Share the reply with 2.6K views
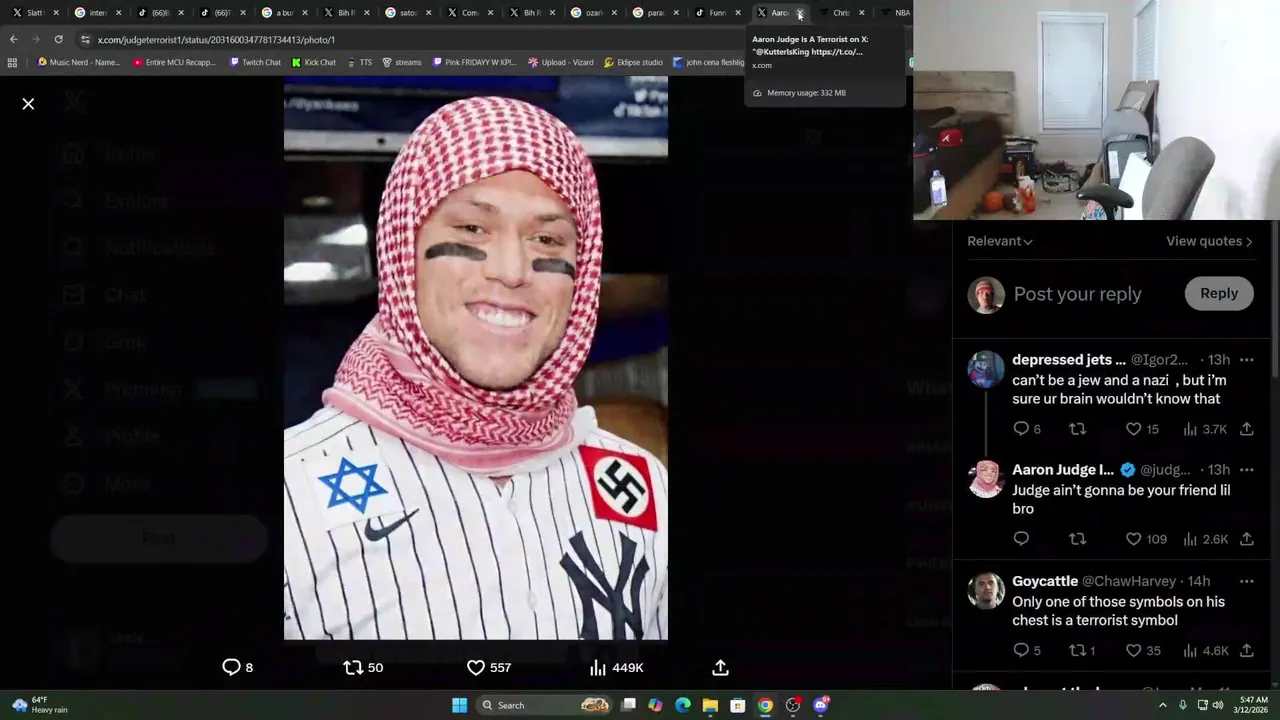Screen dimensions: 1280x720 [1246, 539]
